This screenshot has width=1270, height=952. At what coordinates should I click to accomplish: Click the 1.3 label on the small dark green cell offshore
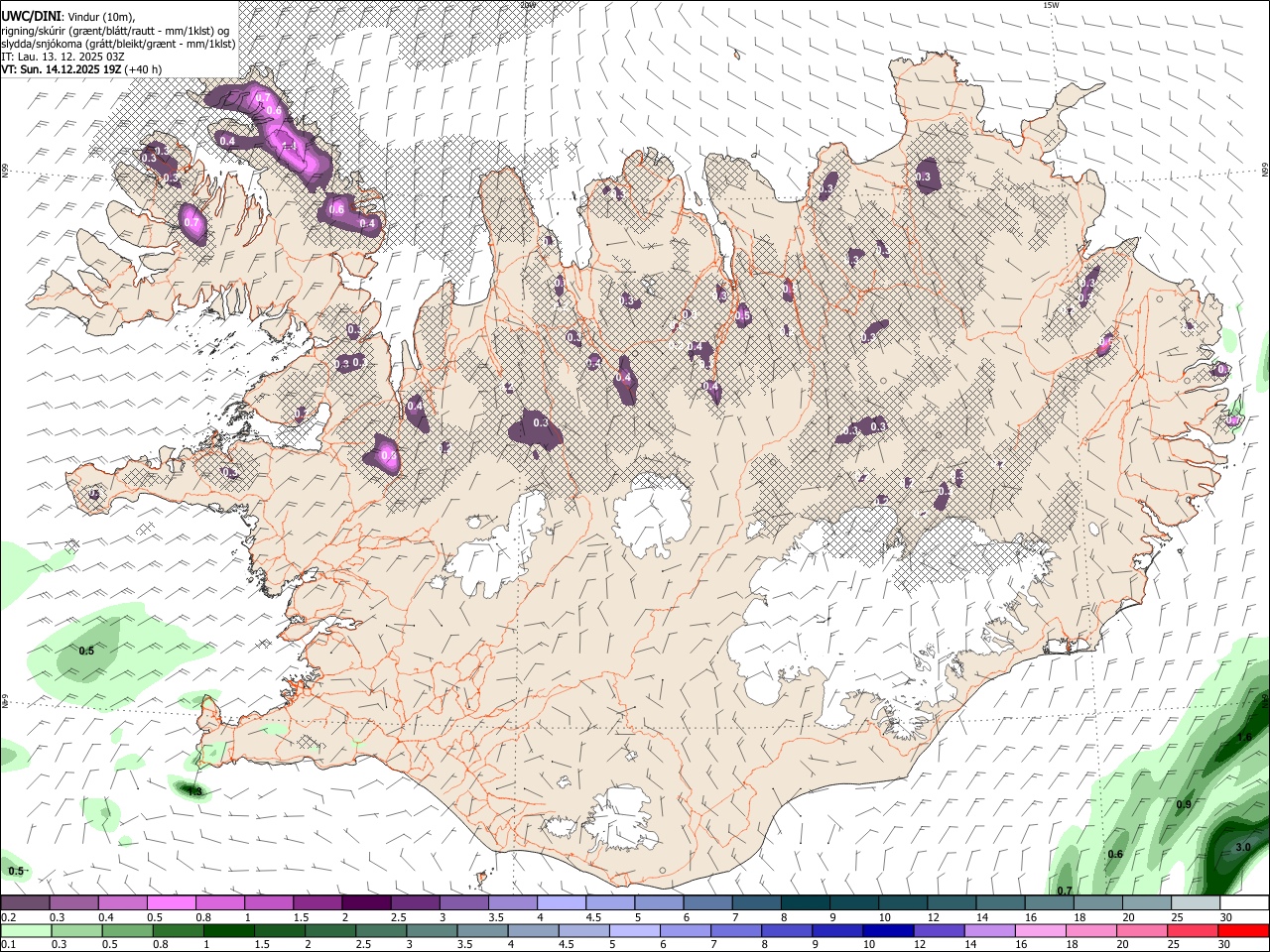pyautogui.click(x=195, y=791)
